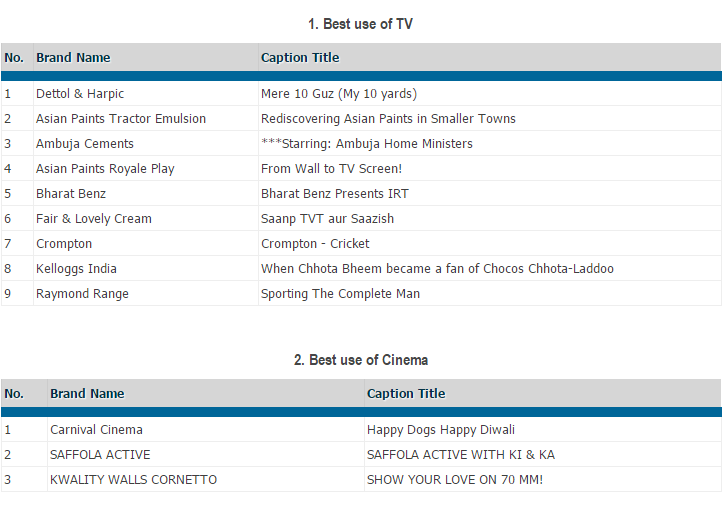Click 'SAFFOLA ACTIVE WITH KI & KA' caption
The image size is (724, 516).
pos(460,455)
